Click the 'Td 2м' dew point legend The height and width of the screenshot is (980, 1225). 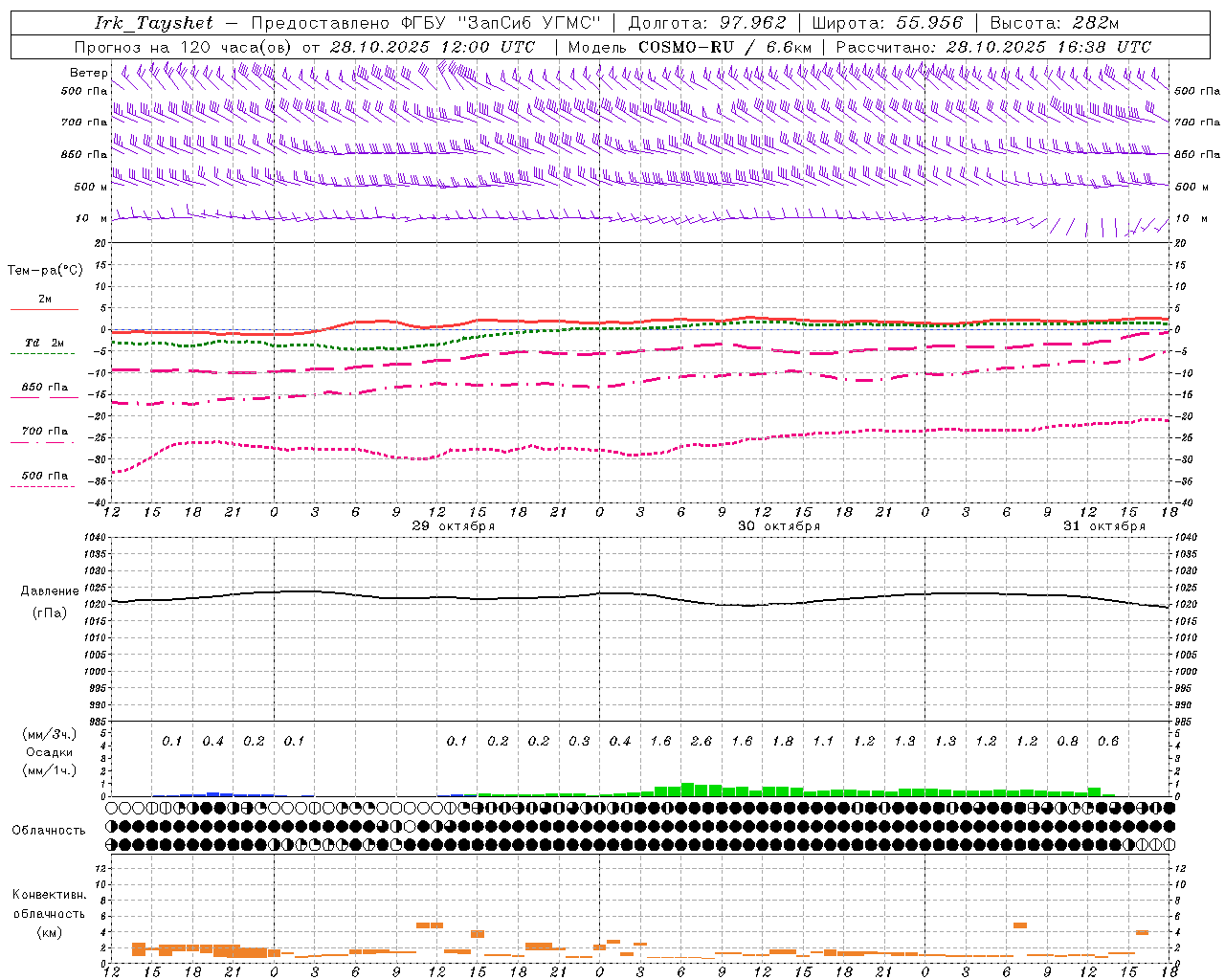(45, 343)
